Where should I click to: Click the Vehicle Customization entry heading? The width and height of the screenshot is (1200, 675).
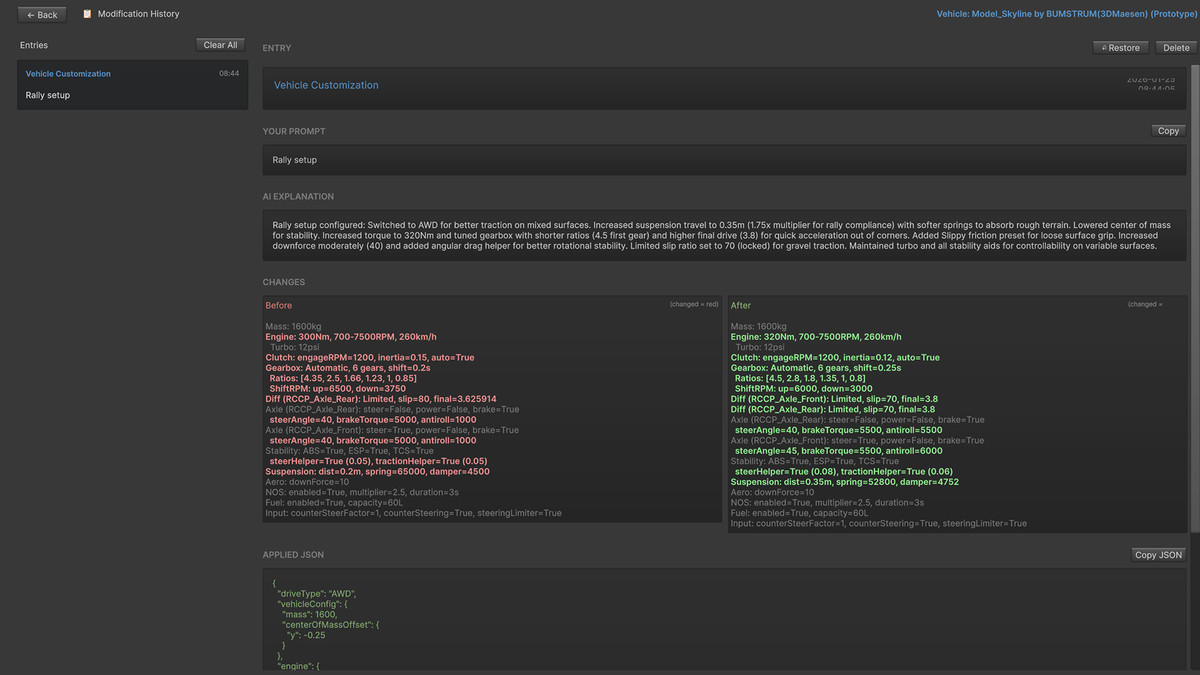point(326,86)
